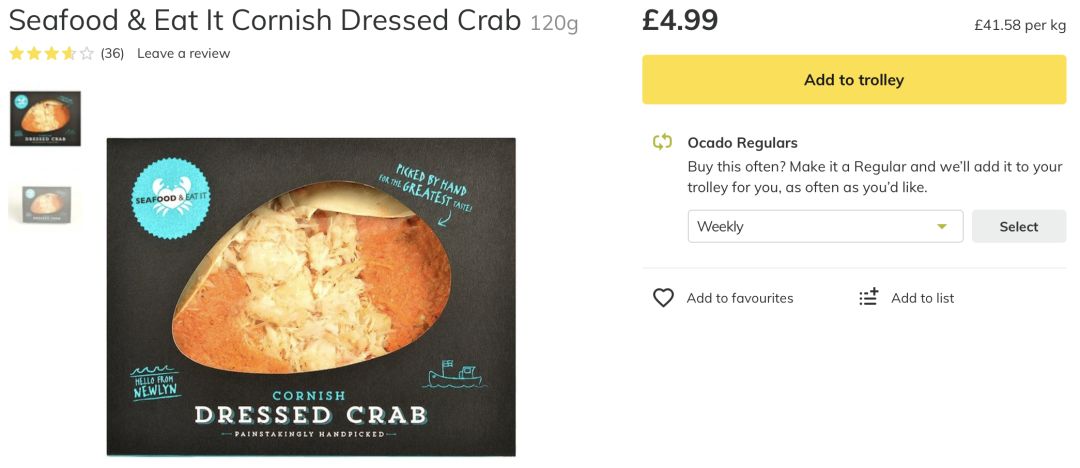Click the empty fifth star in the rating
The height and width of the screenshot is (468, 1080).
(87, 54)
